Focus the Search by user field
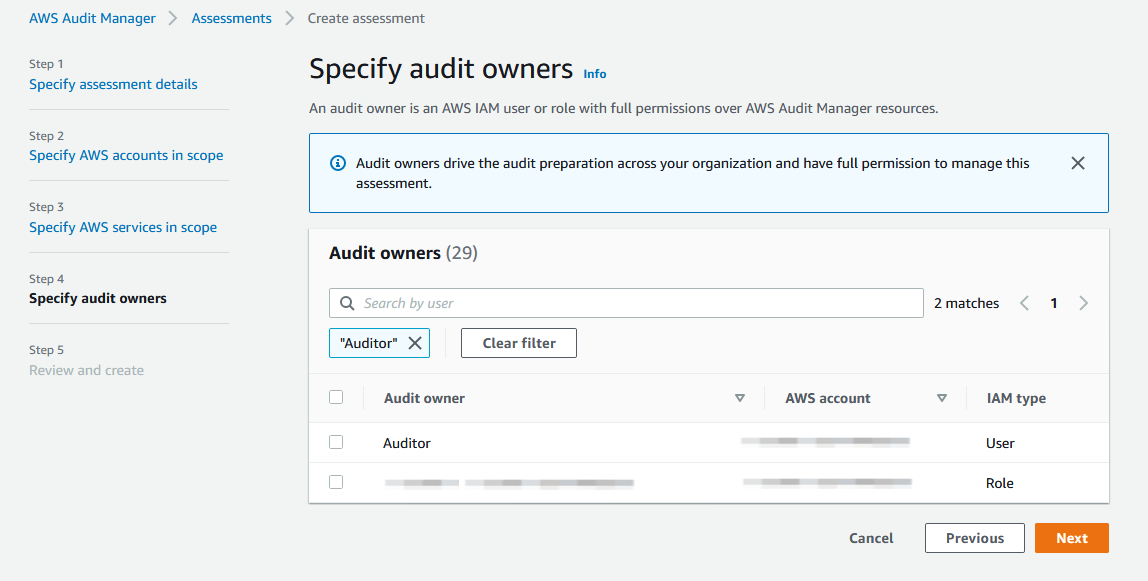The height and width of the screenshot is (581, 1148). click(x=626, y=303)
